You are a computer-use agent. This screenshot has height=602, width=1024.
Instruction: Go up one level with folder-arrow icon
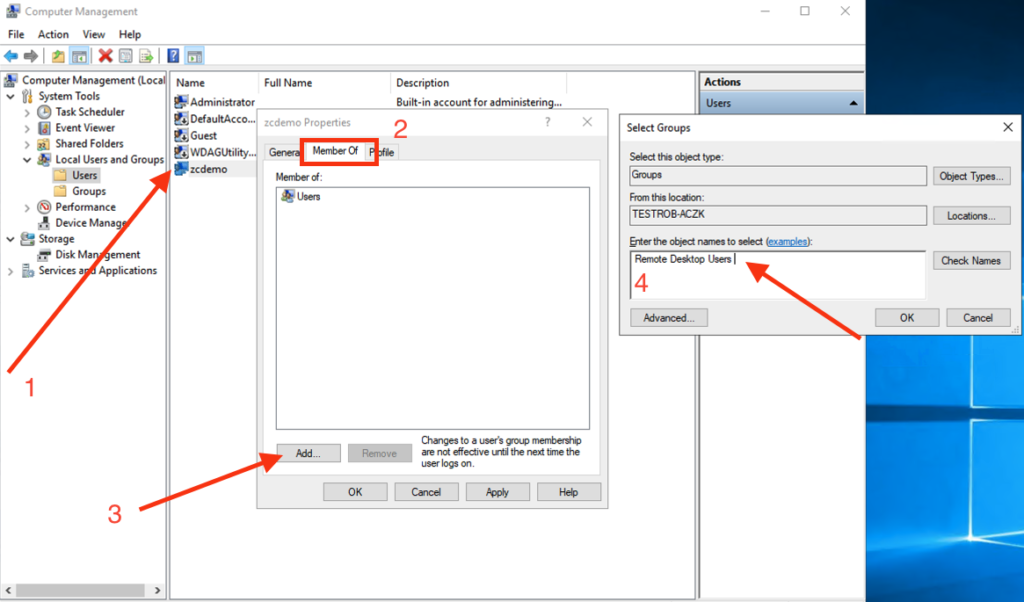click(58, 56)
